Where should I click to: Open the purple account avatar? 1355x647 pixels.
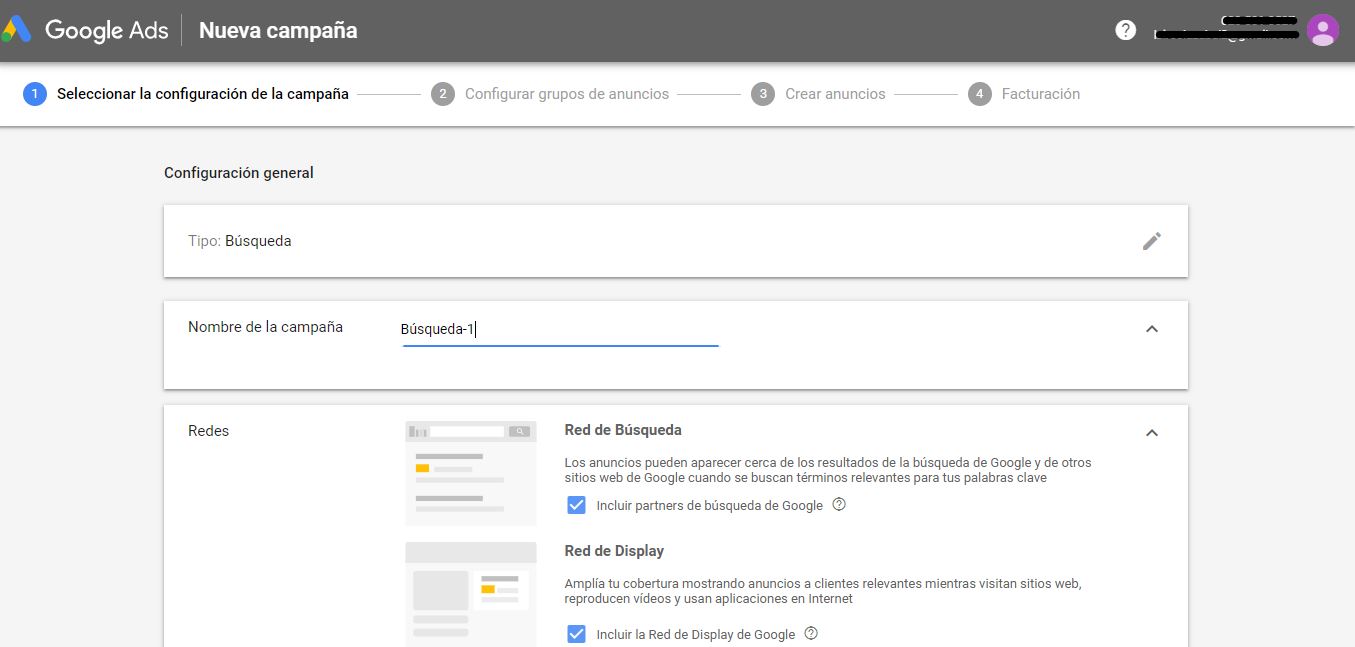pos(1322,30)
